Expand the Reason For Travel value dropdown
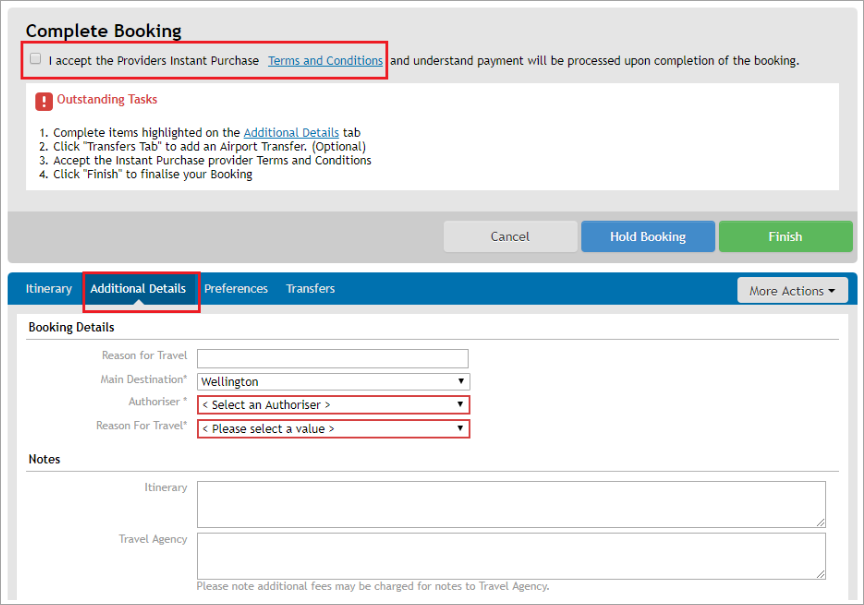The height and width of the screenshot is (605, 864). (x=333, y=427)
